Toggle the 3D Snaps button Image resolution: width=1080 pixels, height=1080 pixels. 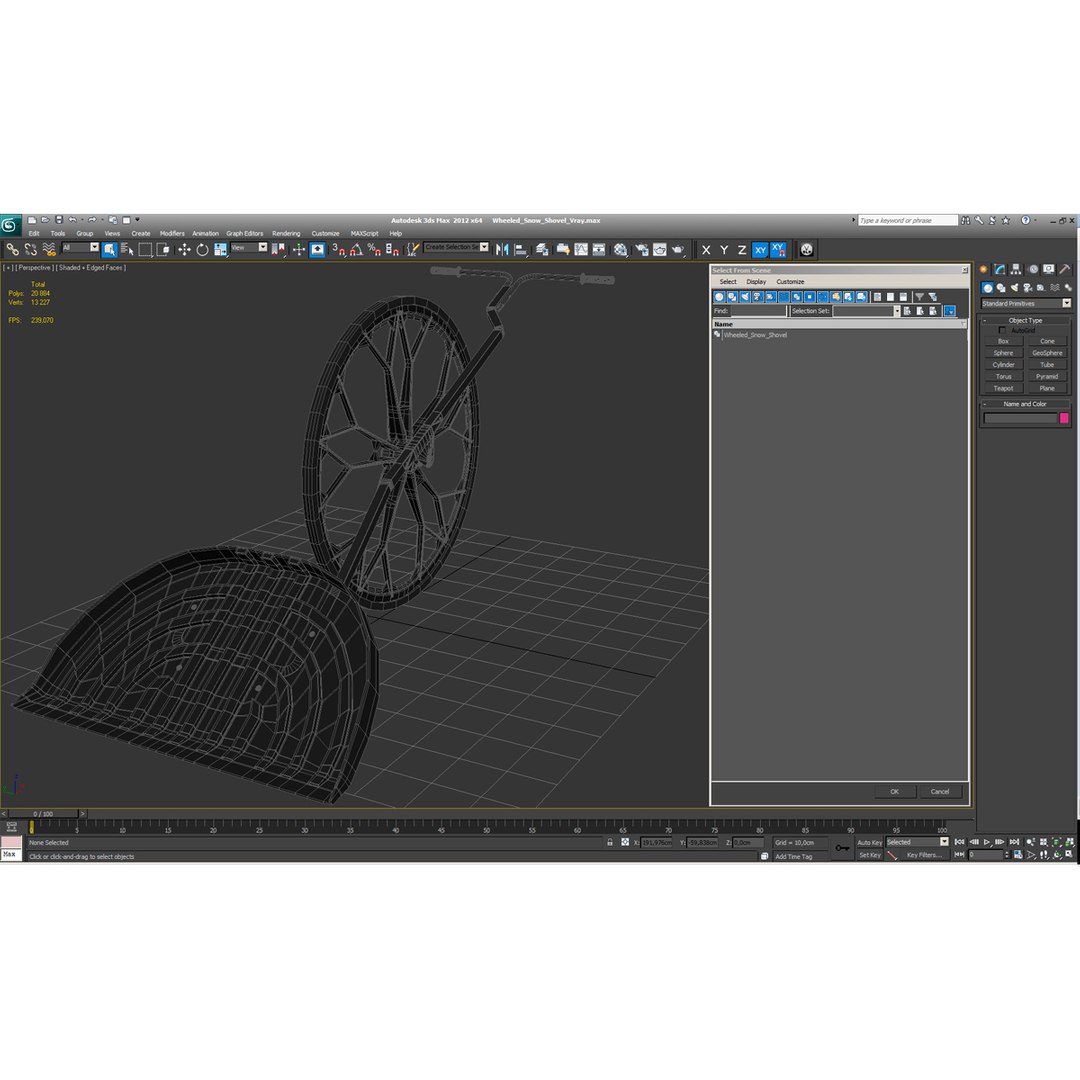(x=338, y=249)
